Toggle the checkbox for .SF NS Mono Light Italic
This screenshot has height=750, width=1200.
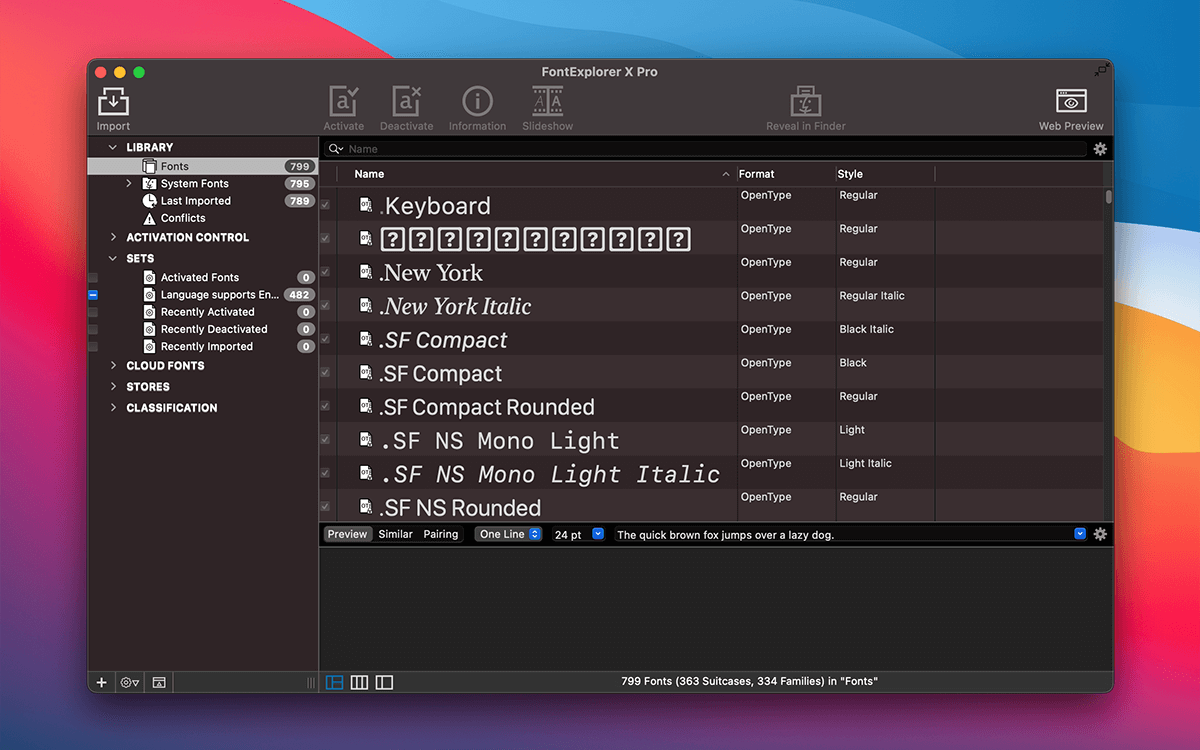325,473
